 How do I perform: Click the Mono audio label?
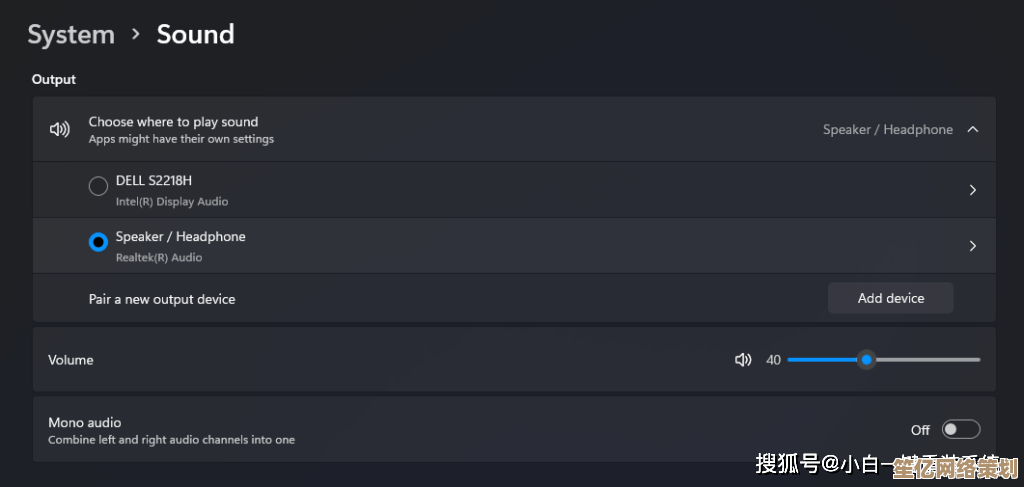click(85, 423)
